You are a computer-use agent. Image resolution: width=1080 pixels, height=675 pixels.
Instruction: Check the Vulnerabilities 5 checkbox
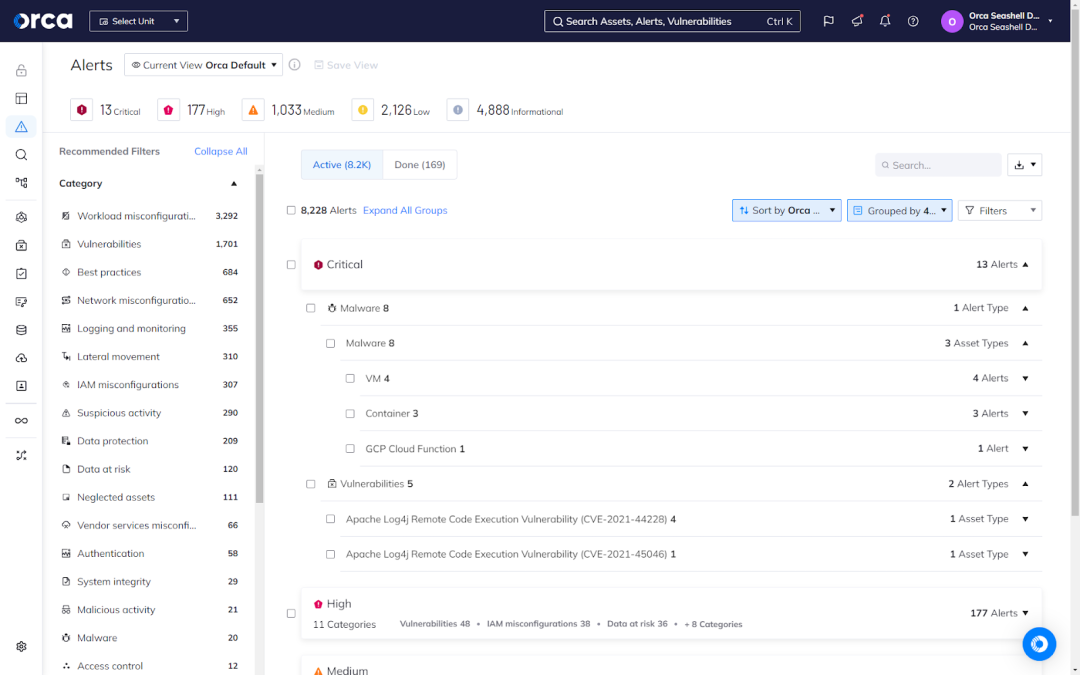[x=311, y=484]
